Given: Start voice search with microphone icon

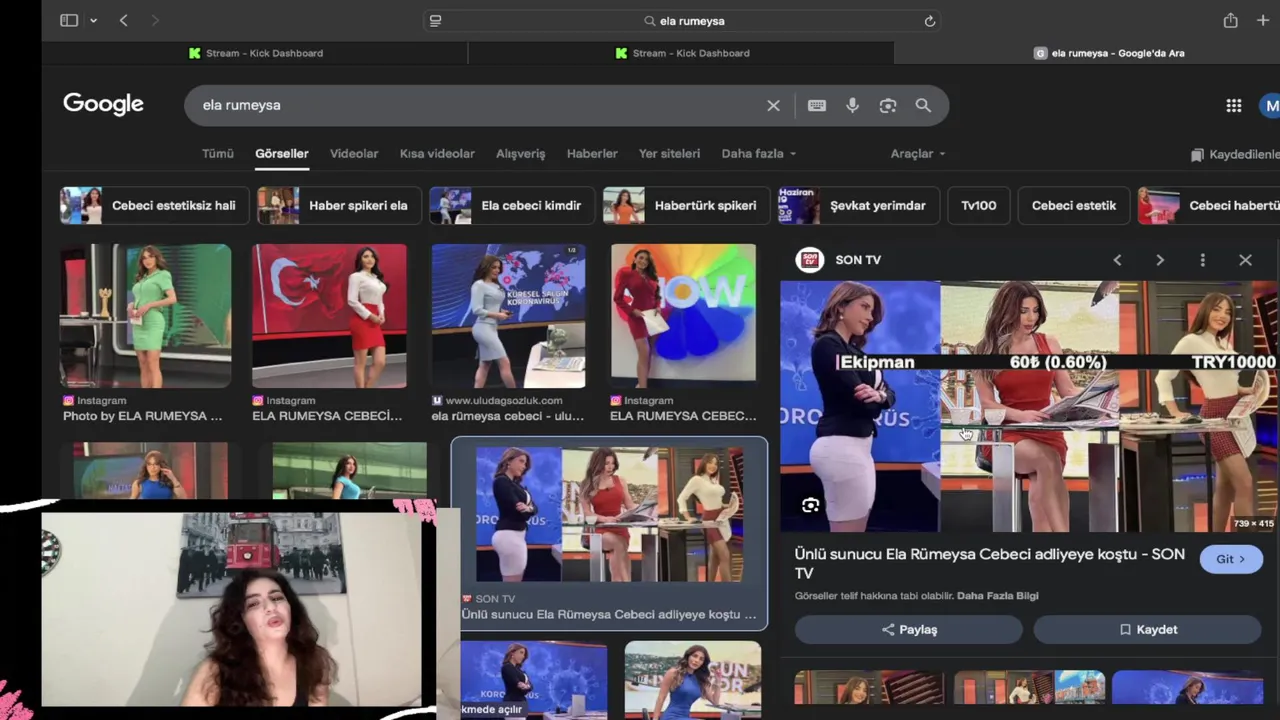Looking at the screenshot, I should 852,105.
